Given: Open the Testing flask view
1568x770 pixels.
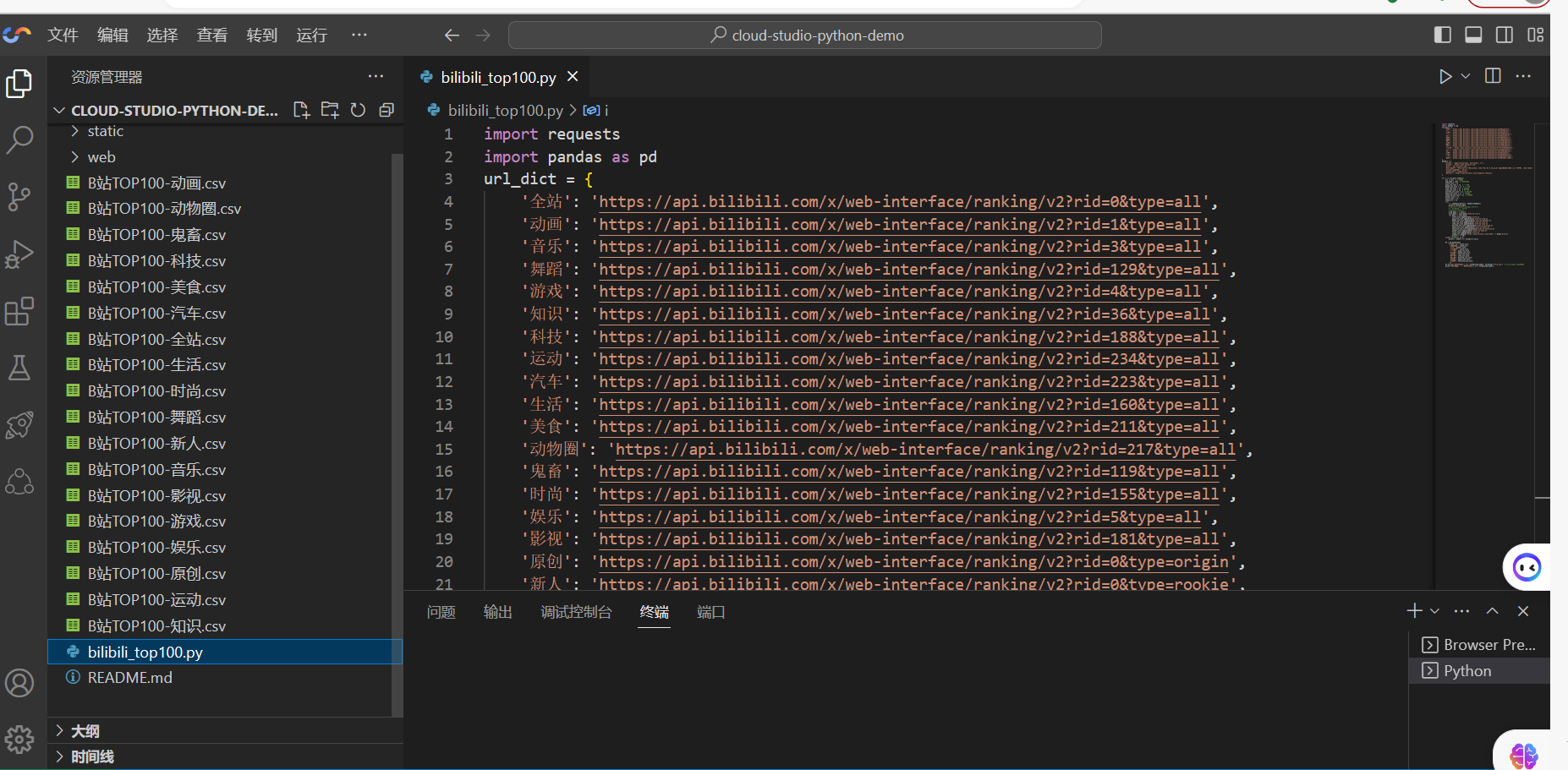Looking at the screenshot, I should click(x=19, y=368).
